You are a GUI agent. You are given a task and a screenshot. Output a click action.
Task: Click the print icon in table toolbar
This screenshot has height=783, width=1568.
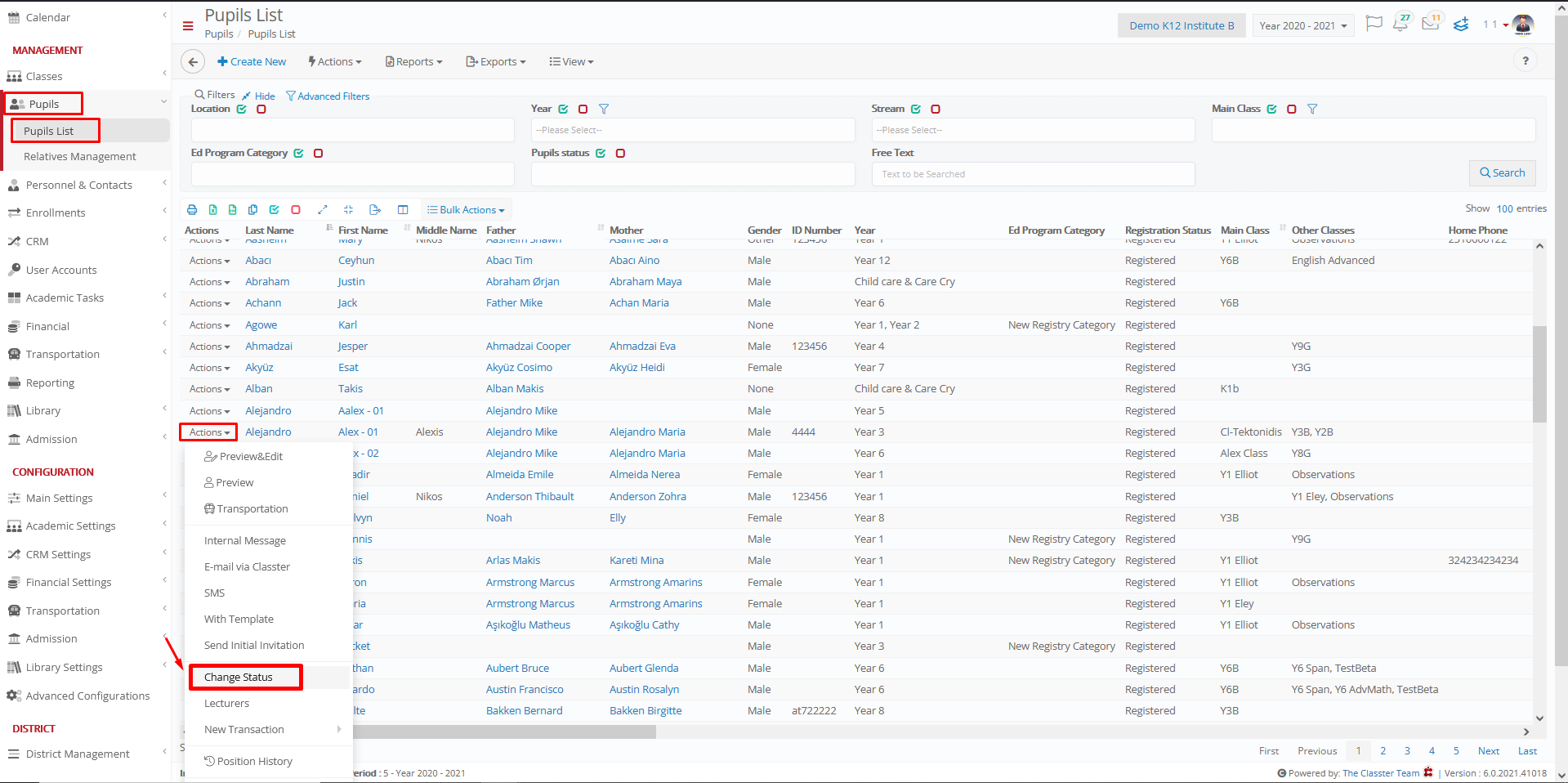coord(192,210)
